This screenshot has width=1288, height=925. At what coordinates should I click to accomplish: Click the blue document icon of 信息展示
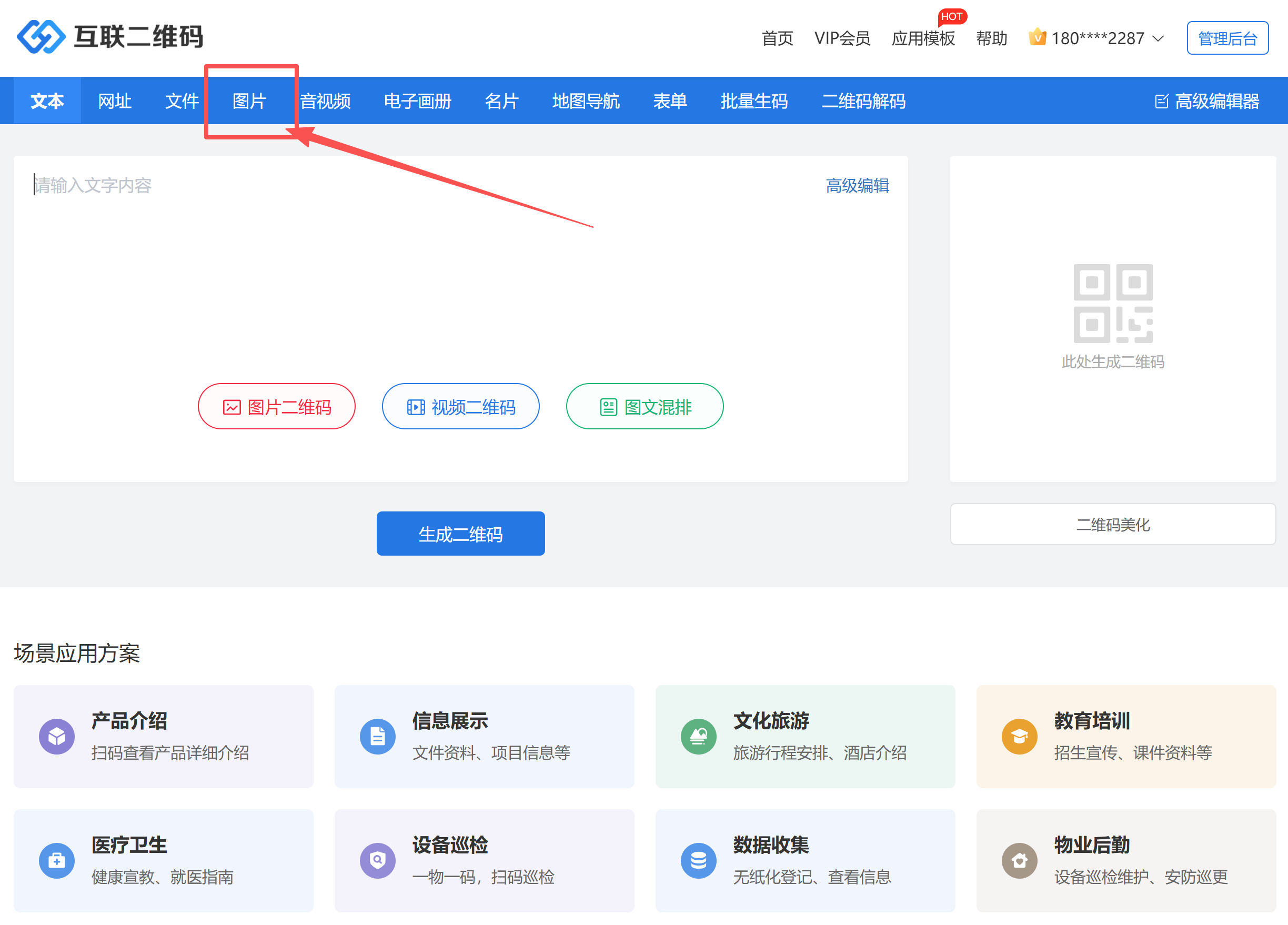(378, 737)
